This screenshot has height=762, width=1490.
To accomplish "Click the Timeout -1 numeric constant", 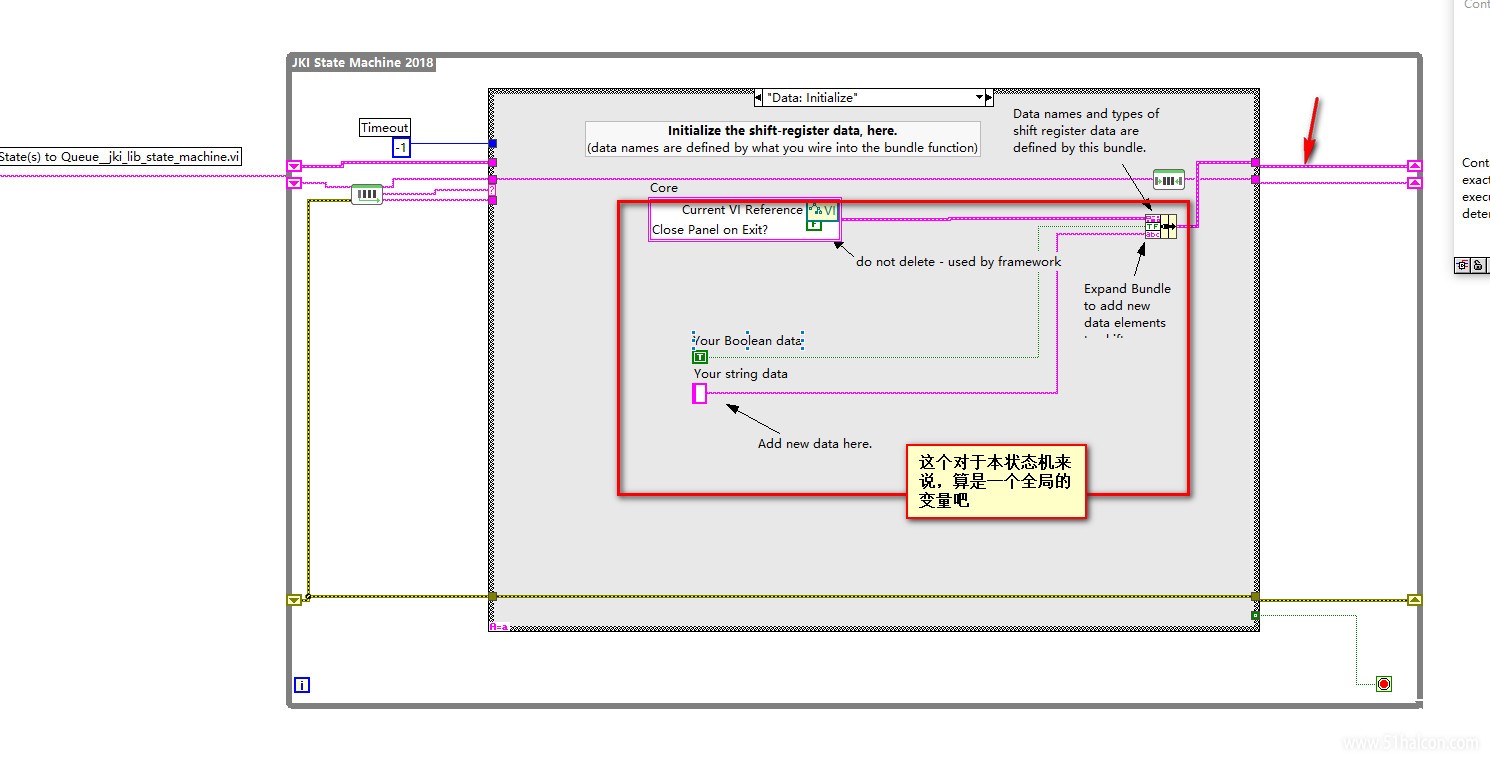I will pos(401,148).
